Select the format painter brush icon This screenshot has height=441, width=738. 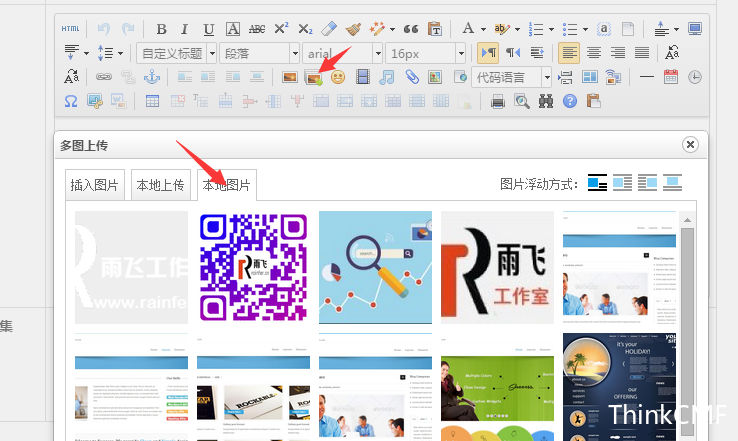click(353, 29)
